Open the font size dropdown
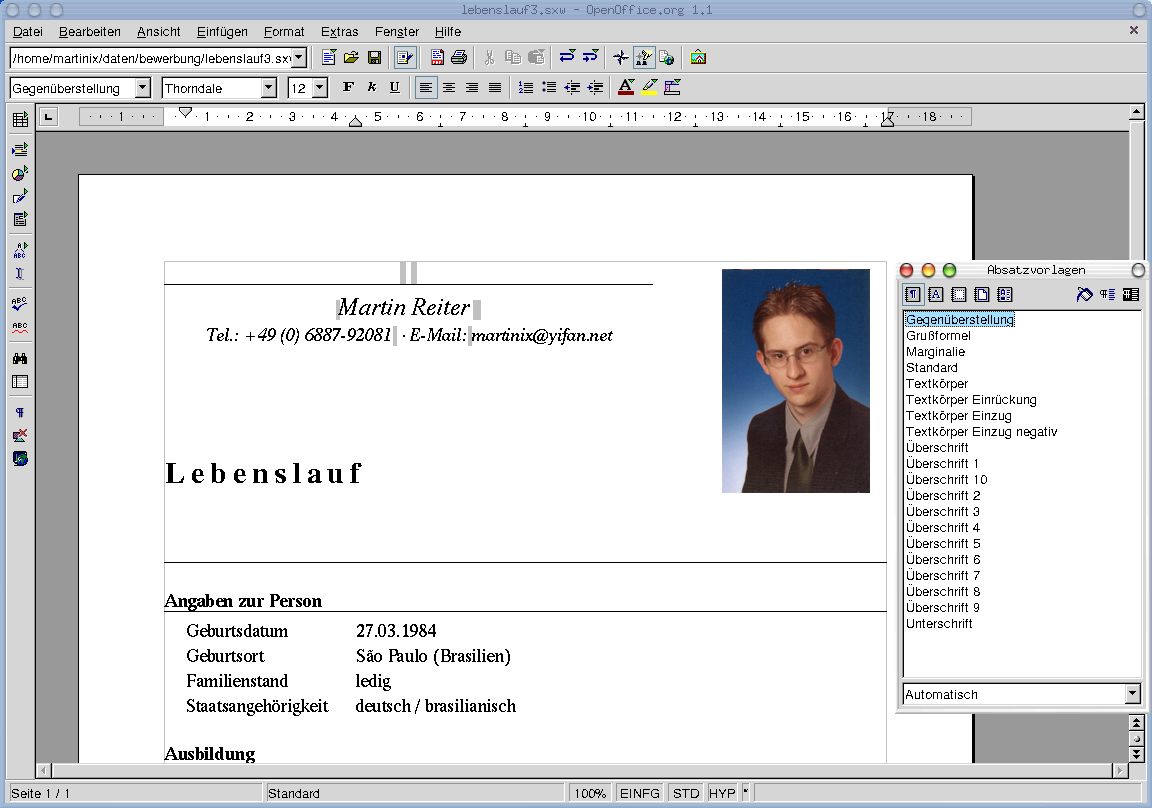This screenshot has width=1152, height=808. [x=320, y=88]
